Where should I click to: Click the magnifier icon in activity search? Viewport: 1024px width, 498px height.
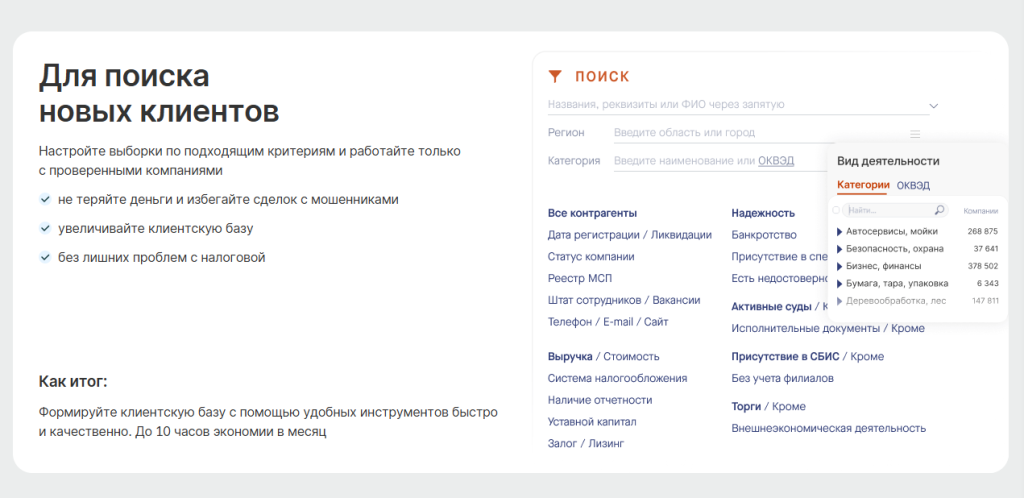939,211
